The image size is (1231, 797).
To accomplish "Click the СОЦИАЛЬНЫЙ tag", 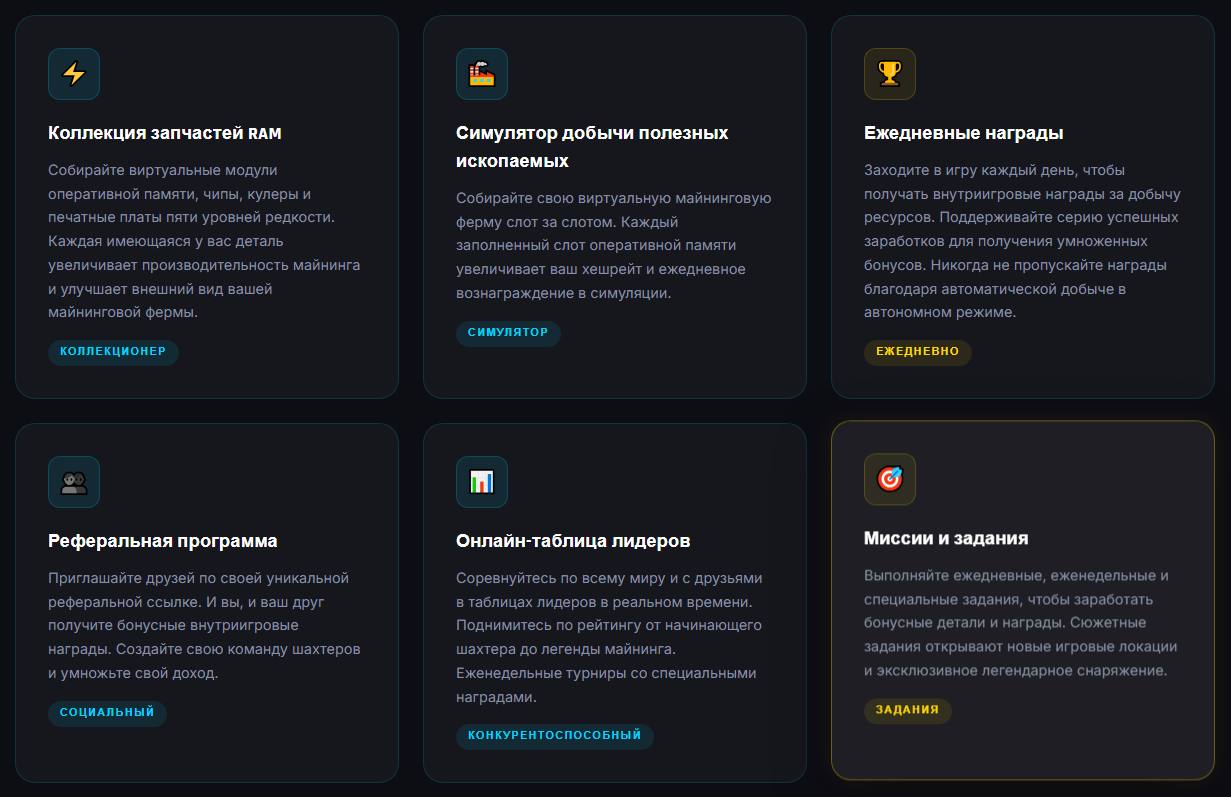I will click(107, 713).
